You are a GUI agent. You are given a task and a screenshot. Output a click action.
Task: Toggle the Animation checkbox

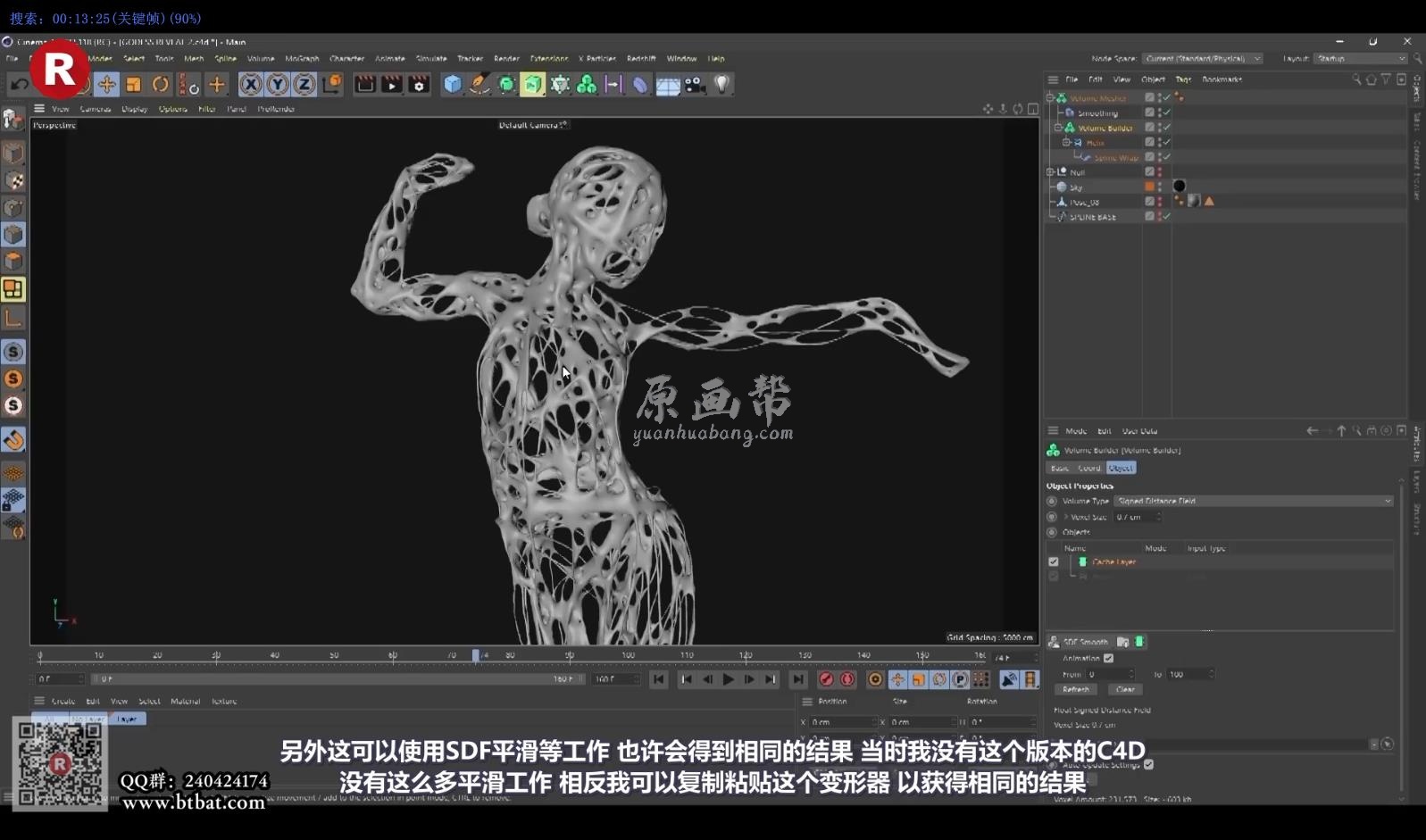tap(1109, 658)
